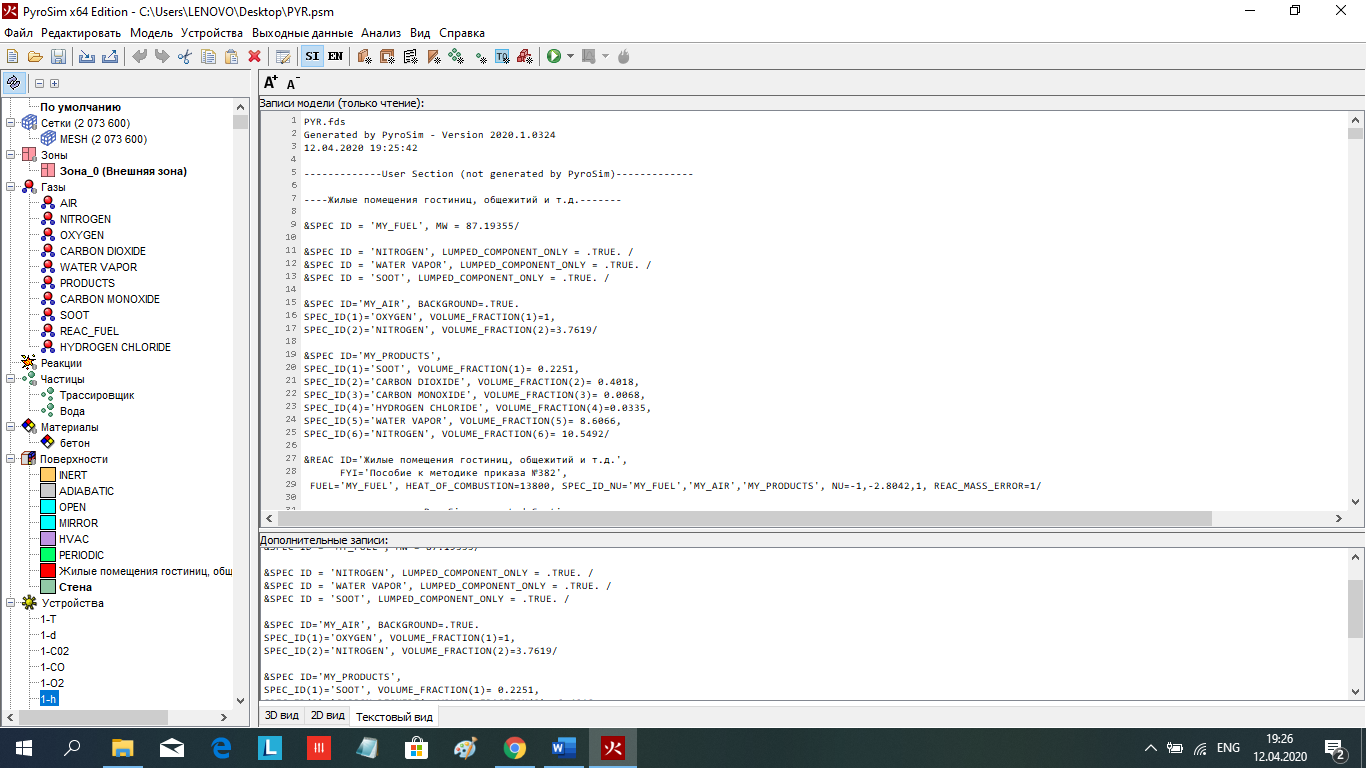The height and width of the screenshot is (768, 1366).
Task: Click the orange INERT surface swatch
Action: [x=48, y=475]
